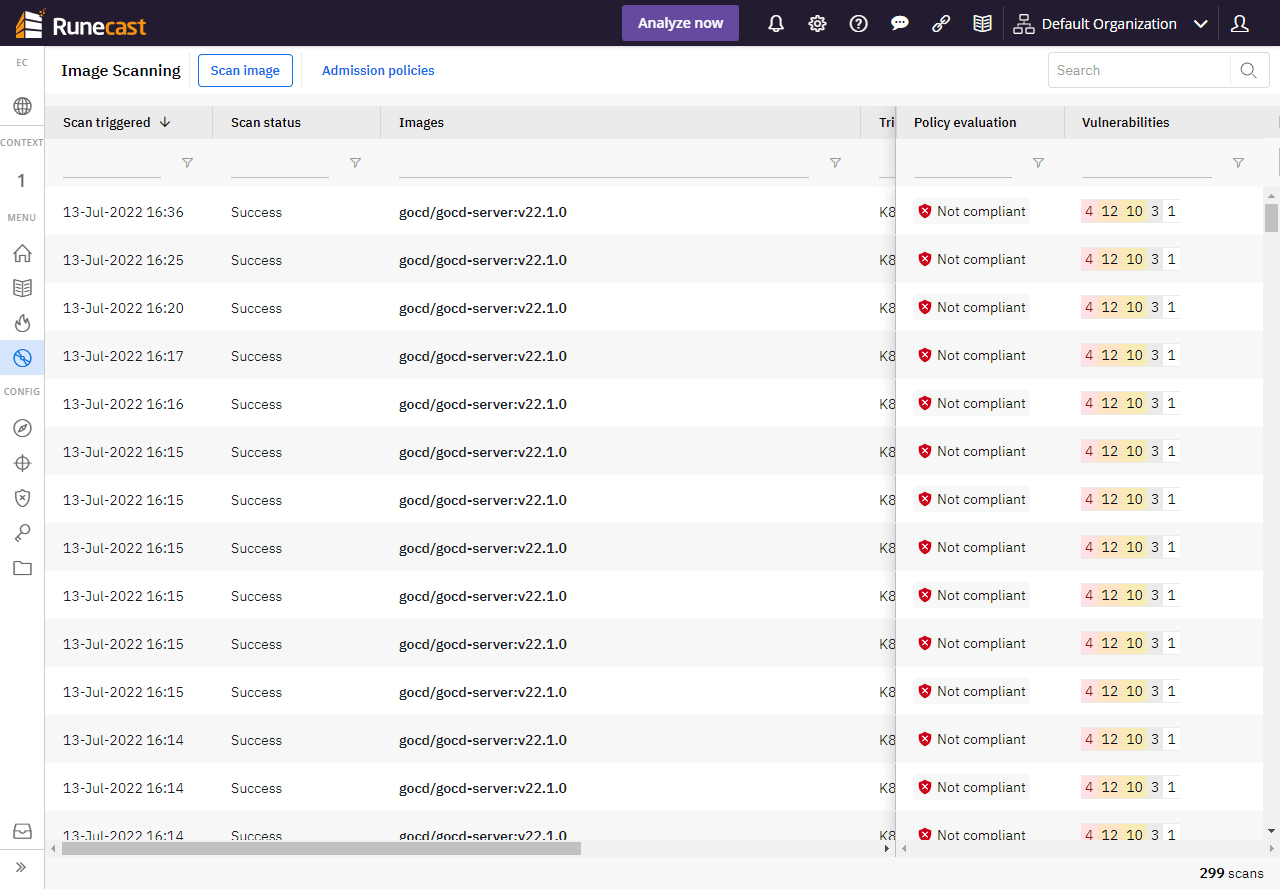The image size is (1280, 889).
Task: Click Success status in 16:17 row
Action: point(256,356)
